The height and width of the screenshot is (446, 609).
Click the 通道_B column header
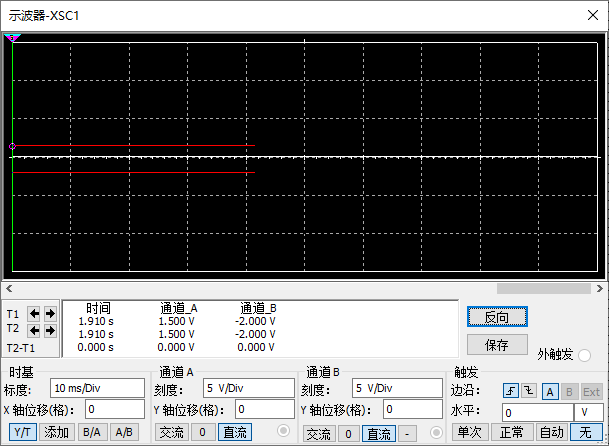[258, 308]
